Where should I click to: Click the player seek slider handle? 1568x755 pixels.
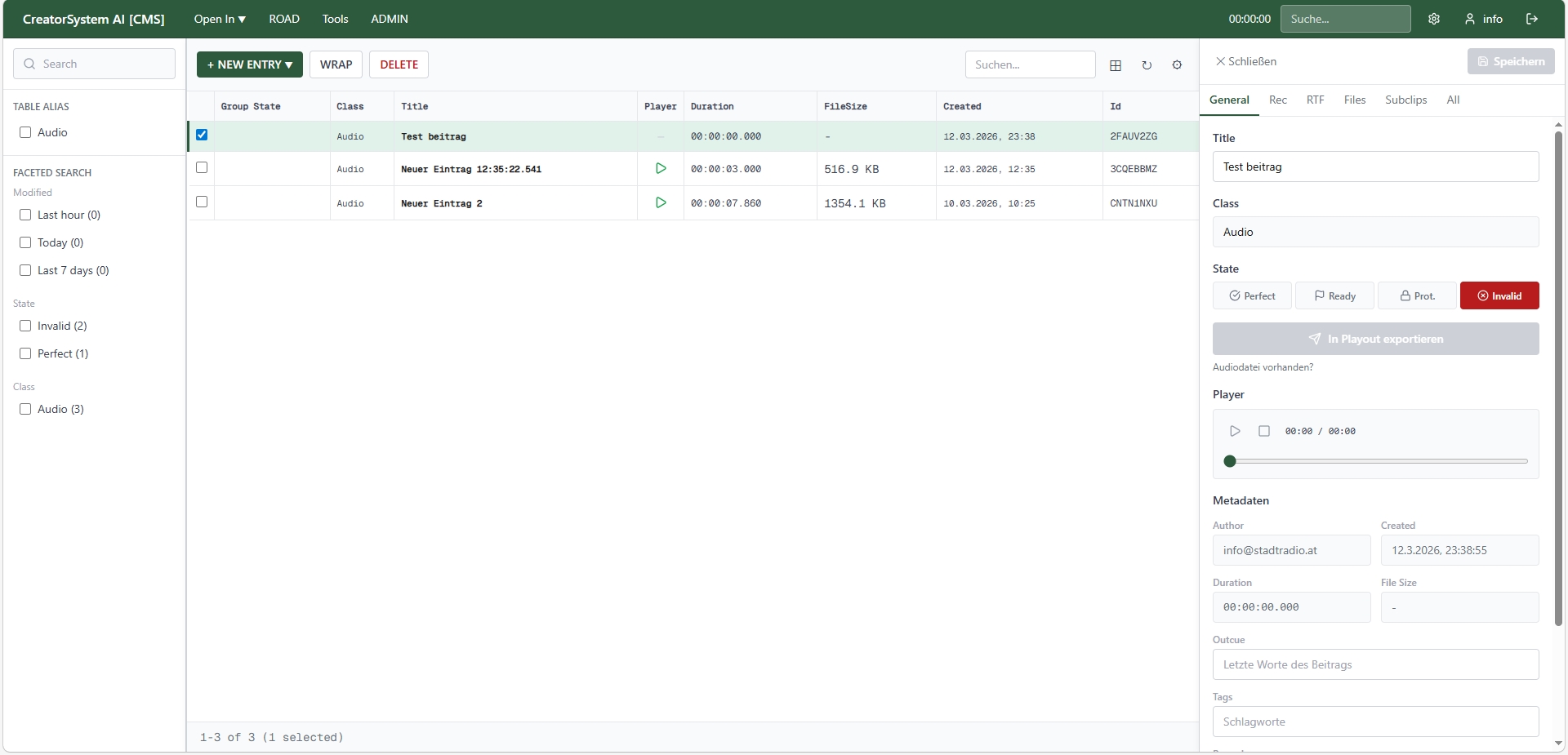coord(1230,461)
